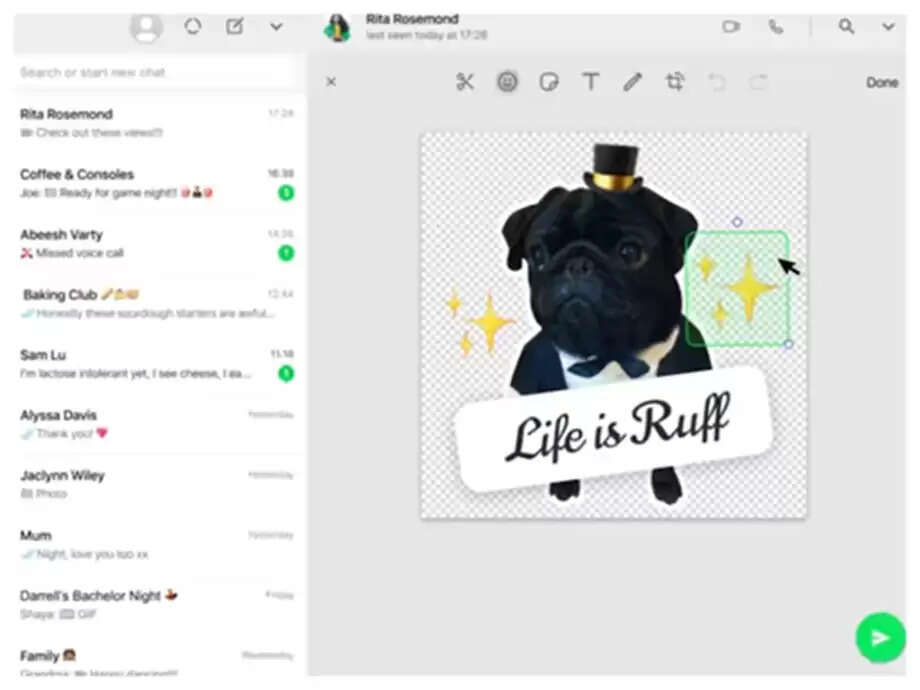Image resolution: width=920 pixels, height=690 pixels.
Task: Send the sticker with the green send button
Action: pos(879,637)
